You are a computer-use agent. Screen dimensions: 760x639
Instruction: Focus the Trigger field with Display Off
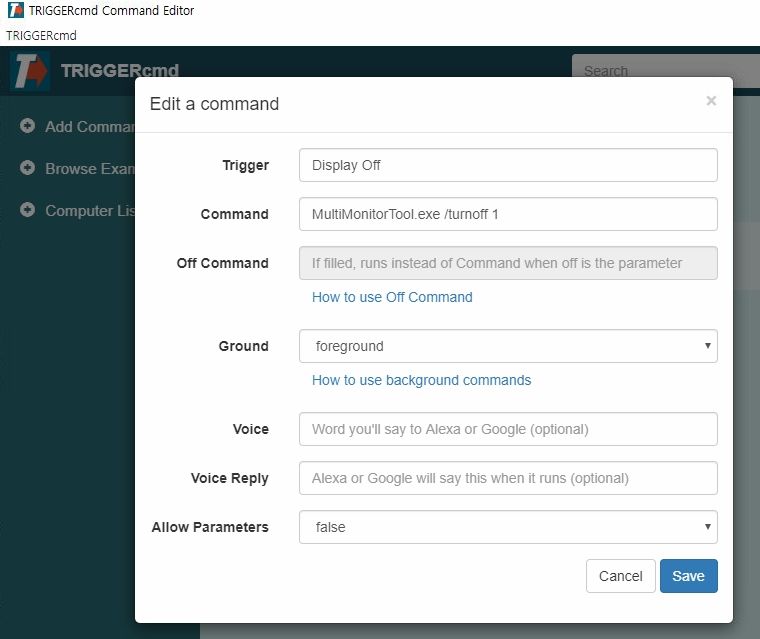[x=508, y=165]
